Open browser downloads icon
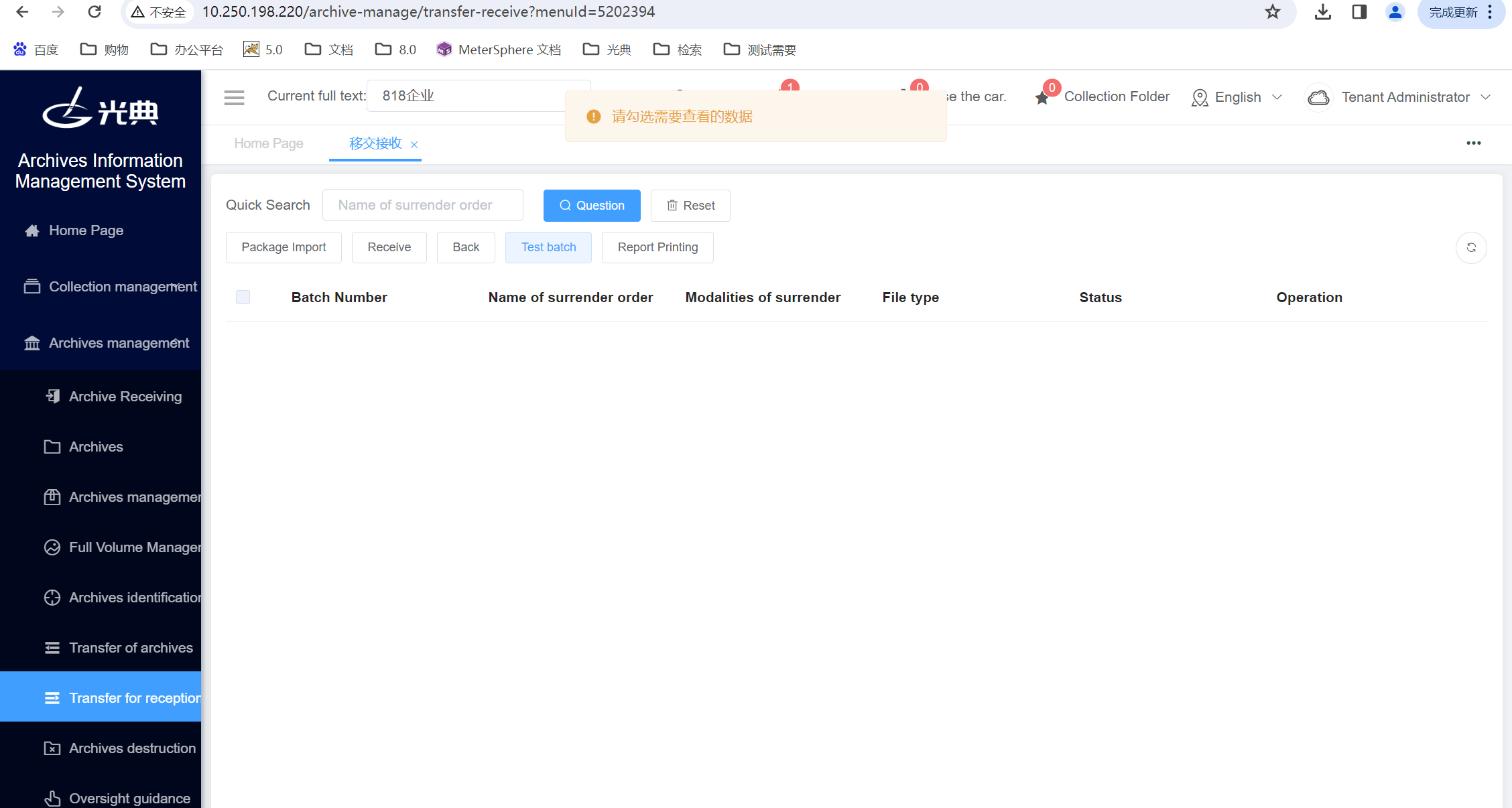Viewport: 1512px width, 808px height. [1322, 11]
